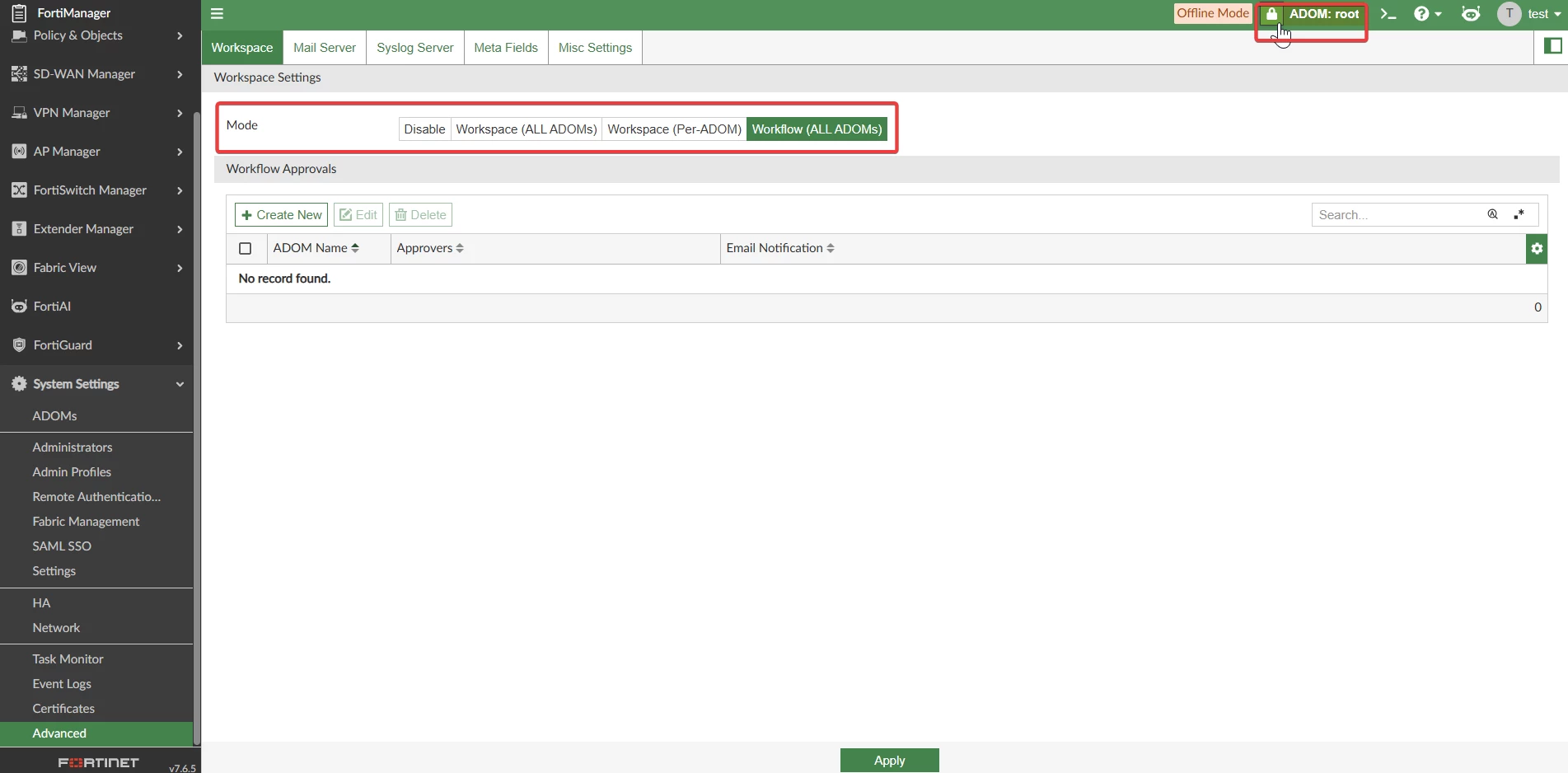Click the SD-WAN Manager sidebar icon

tap(19, 74)
